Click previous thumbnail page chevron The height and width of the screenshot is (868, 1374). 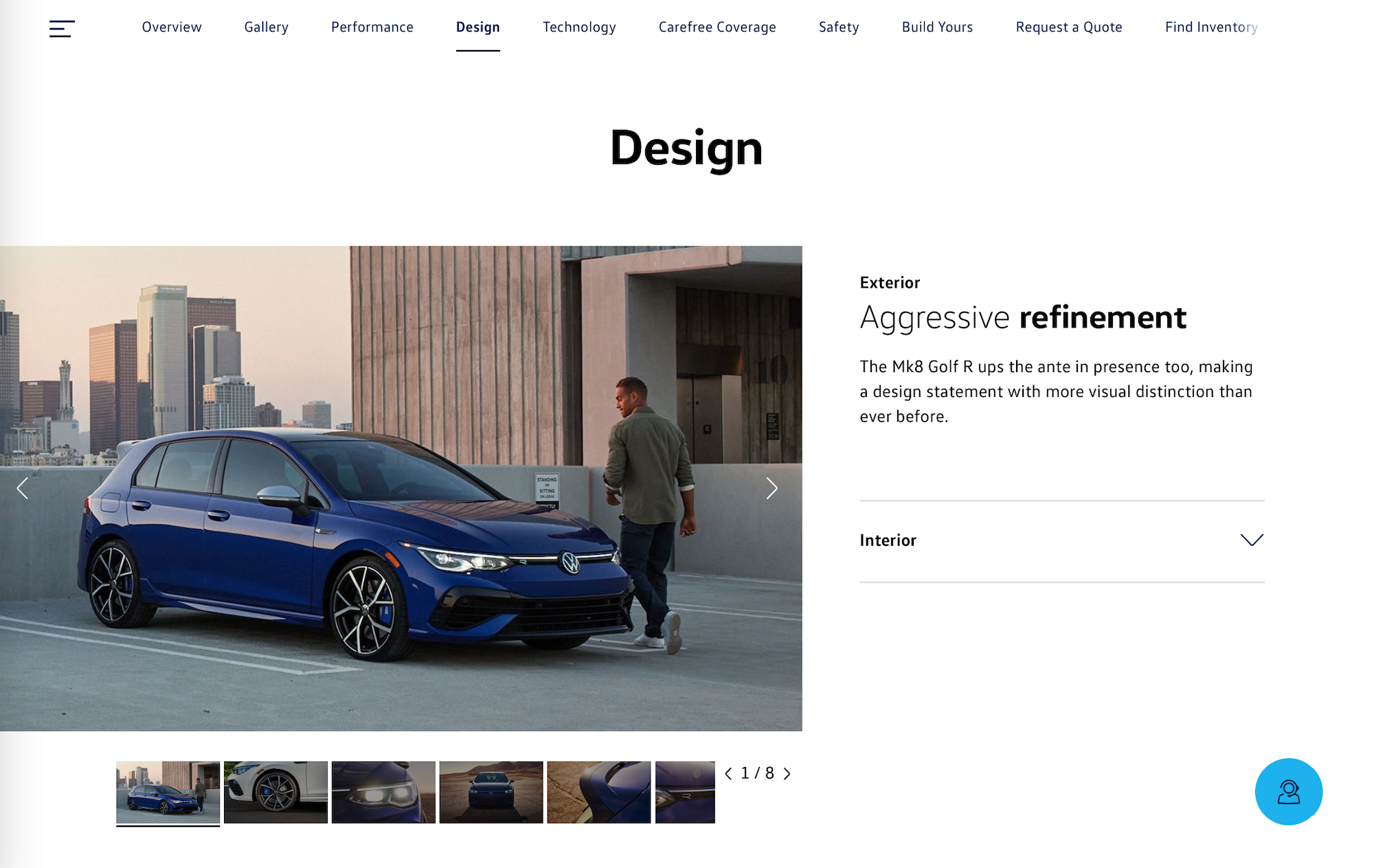tap(728, 774)
